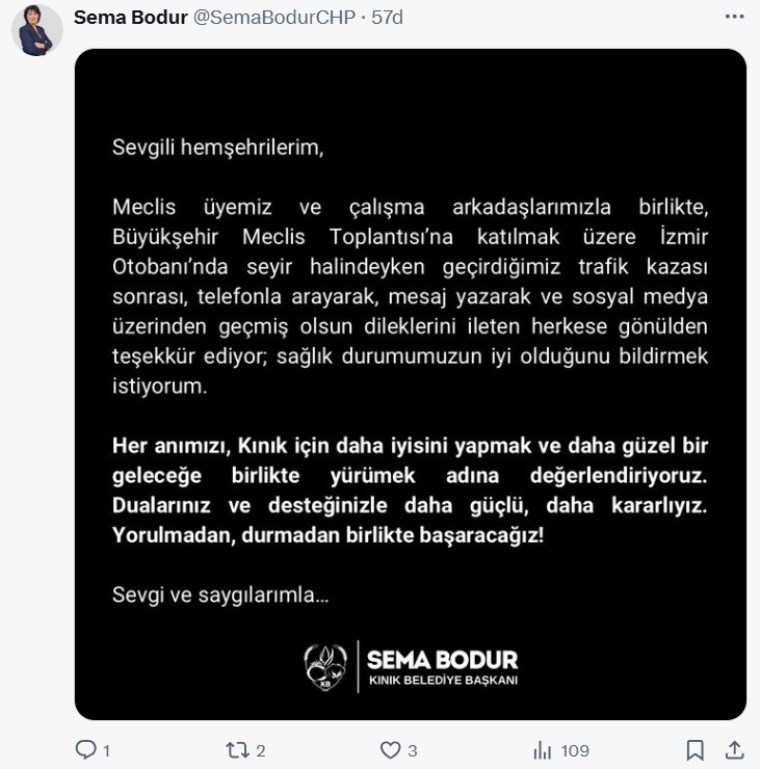760x769 pixels.
Task: Click the Kınık municipality heart-shaped logo in the image
Action: 325,667
